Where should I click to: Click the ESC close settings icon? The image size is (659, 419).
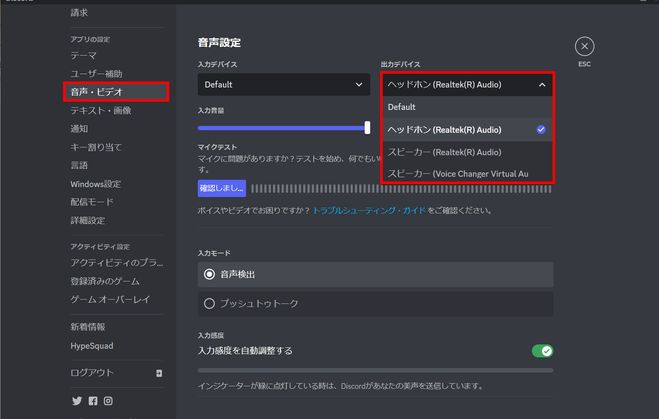pyautogui.click(x=585, y=46)
